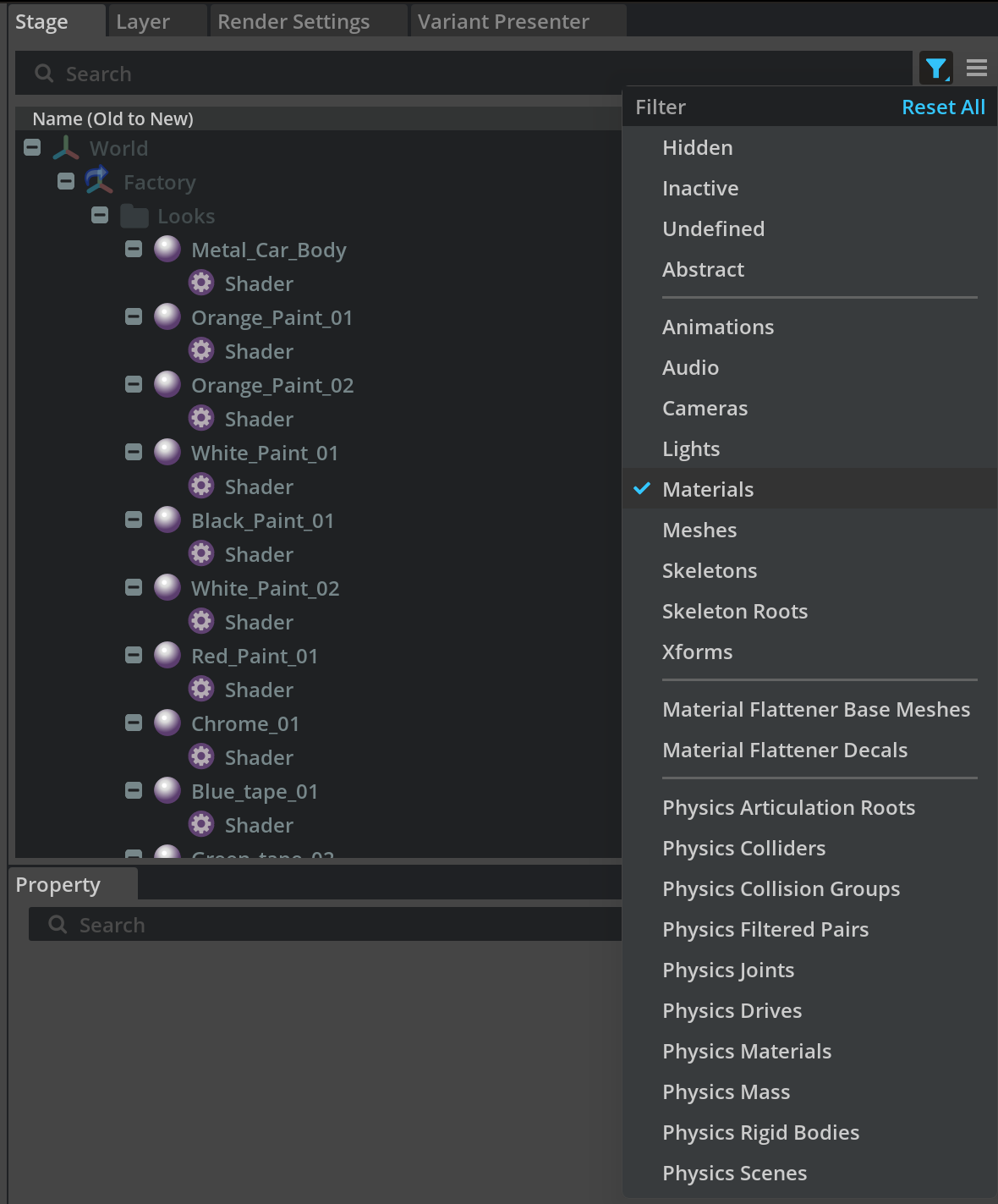Screen dimensions: 998x1204
Task: Uncheck the Materials filter option
Action: pyautogui.click(x=708, y=489)
